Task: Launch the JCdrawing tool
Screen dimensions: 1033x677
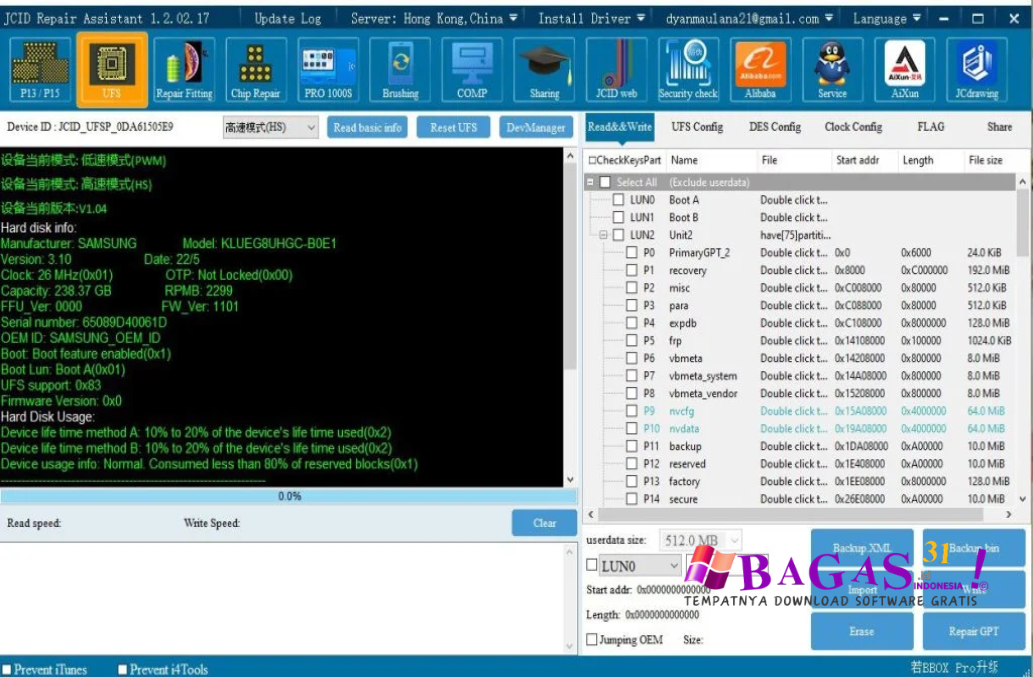Action: [976, 69]
